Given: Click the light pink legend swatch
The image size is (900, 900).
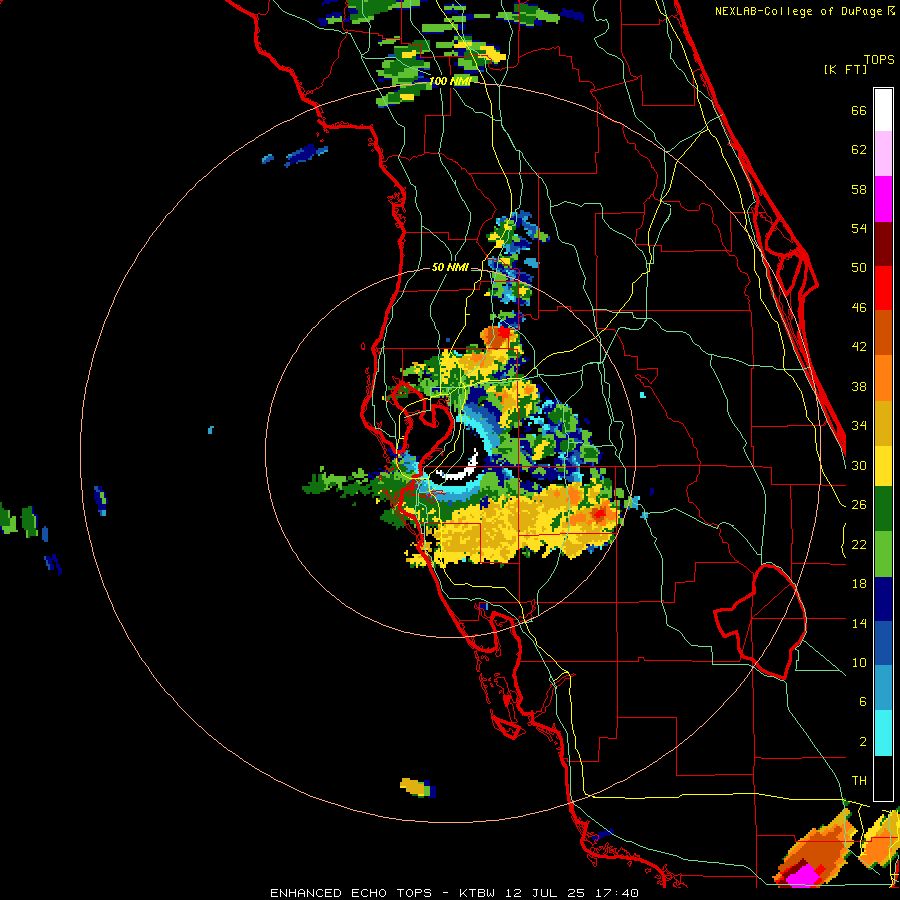Looking at the screenshot, I should pos(883,154).
